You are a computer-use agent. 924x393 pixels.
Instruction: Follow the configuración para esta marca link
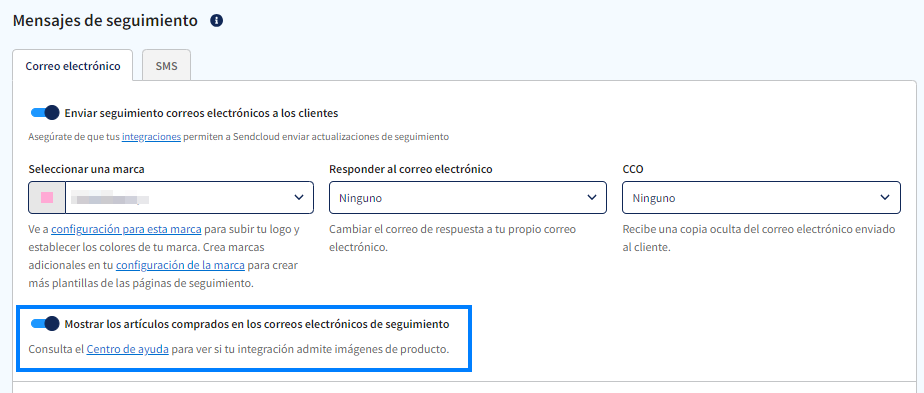(x=127, y=229)
